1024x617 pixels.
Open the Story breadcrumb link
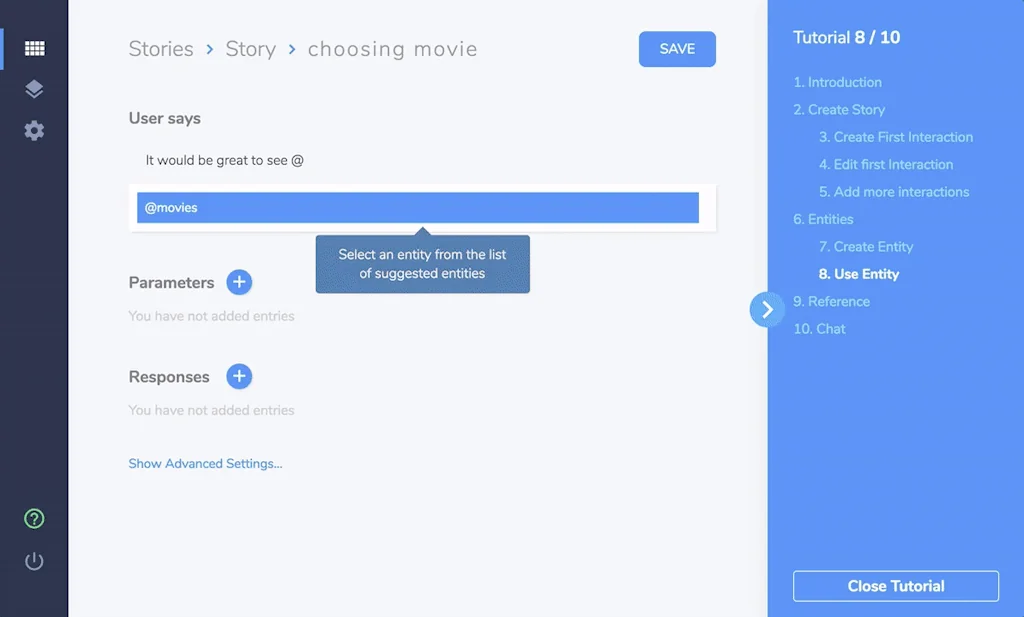point(250,49)
